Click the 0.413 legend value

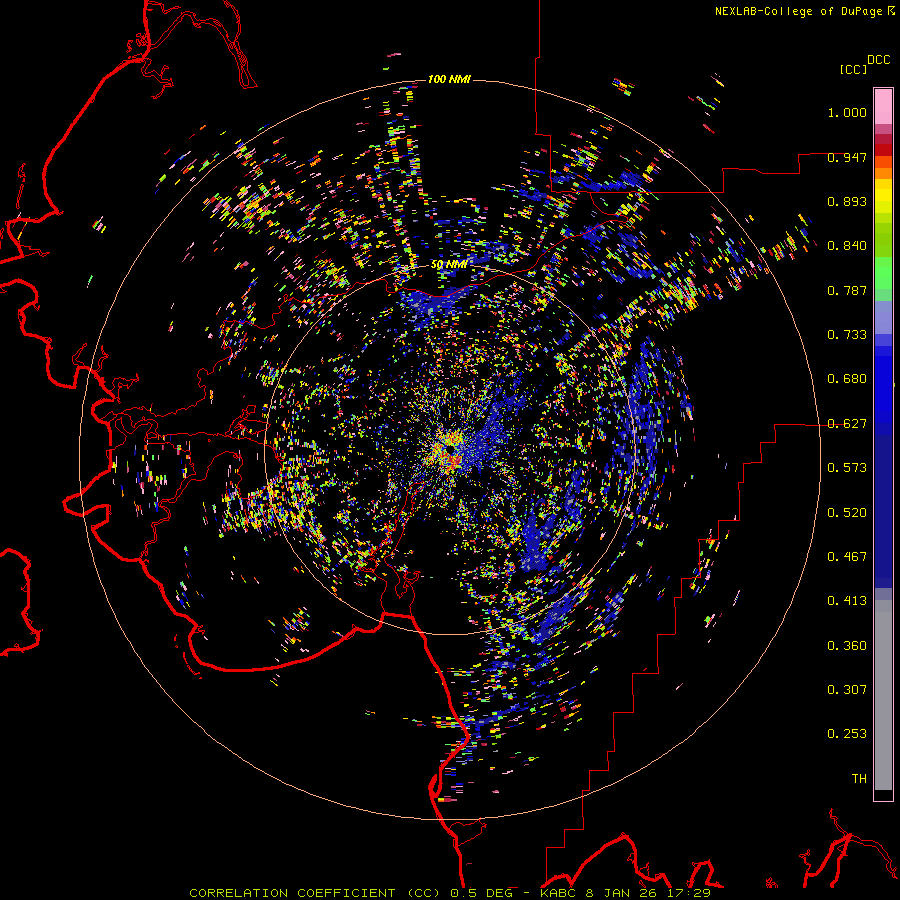[847, 601]
